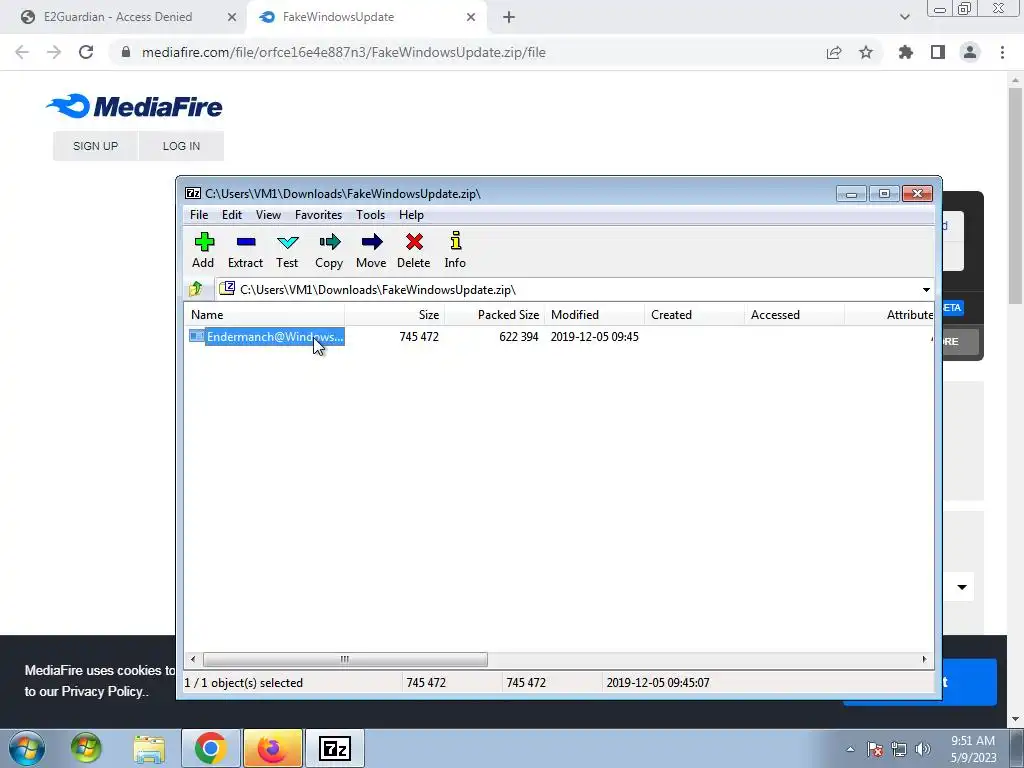Viewport: 1024px width, 768px height.
Task: Toggle the Chrome side panel
Action: [x=938, y=52]
